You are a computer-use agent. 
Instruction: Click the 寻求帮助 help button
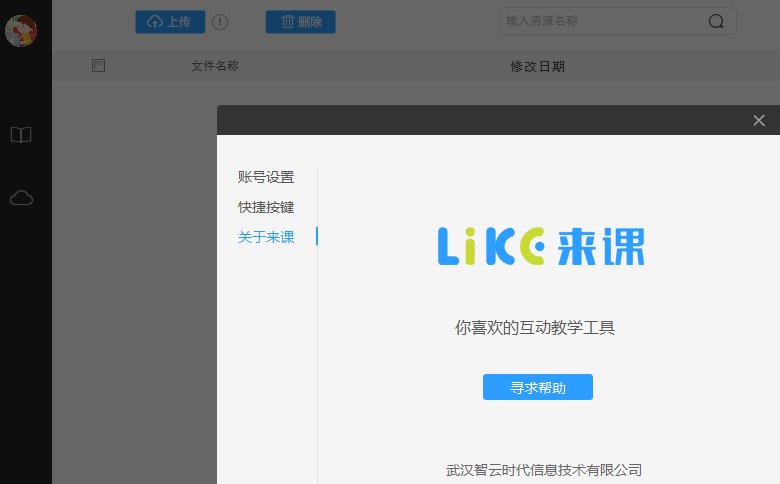(x=538, y=387)
